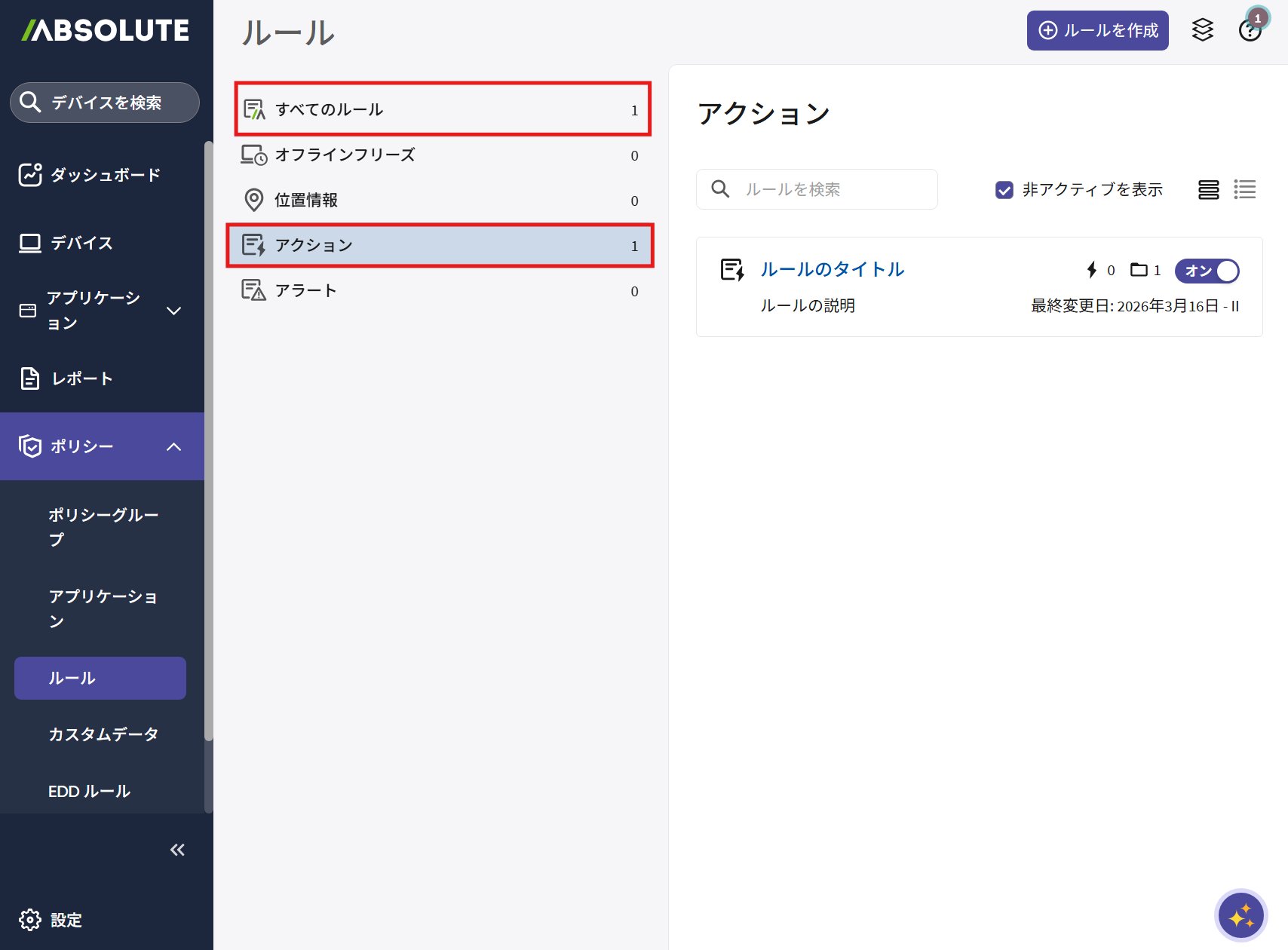Open settings gear in sidebar
1288x950 pixels.
(30, 920)
